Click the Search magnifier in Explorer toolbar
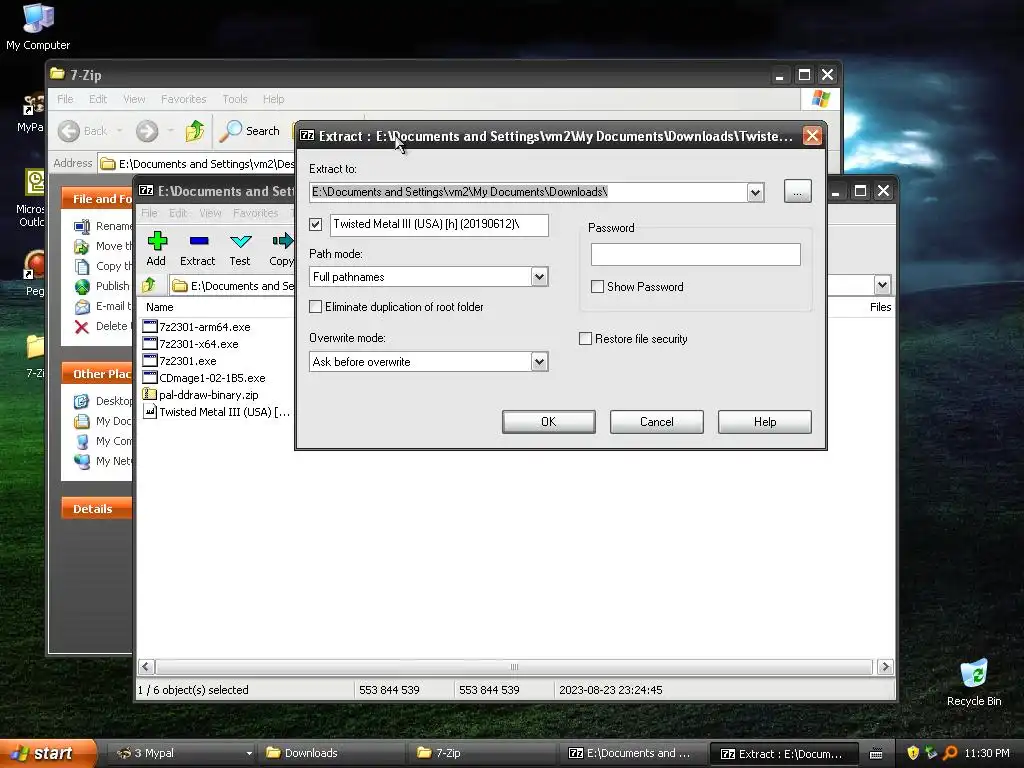 231,131
